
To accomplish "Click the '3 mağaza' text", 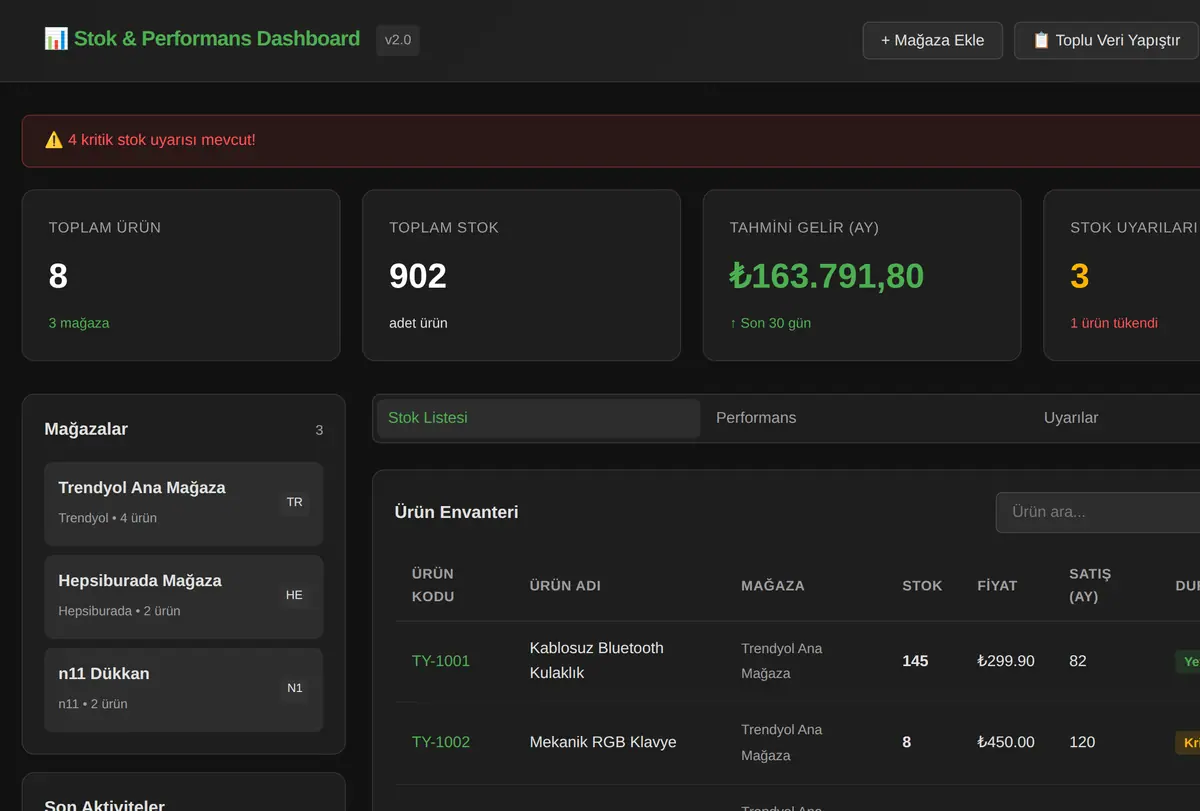I will click(79, 323).
